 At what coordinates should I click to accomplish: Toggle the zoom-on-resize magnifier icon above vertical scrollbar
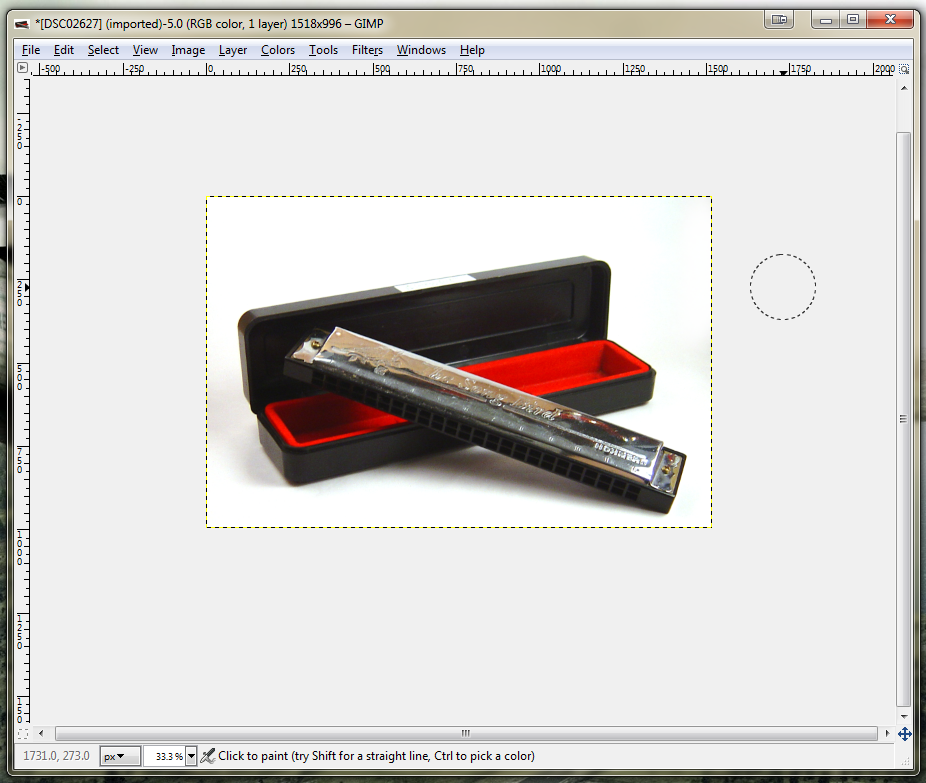[x=904, y=68]
